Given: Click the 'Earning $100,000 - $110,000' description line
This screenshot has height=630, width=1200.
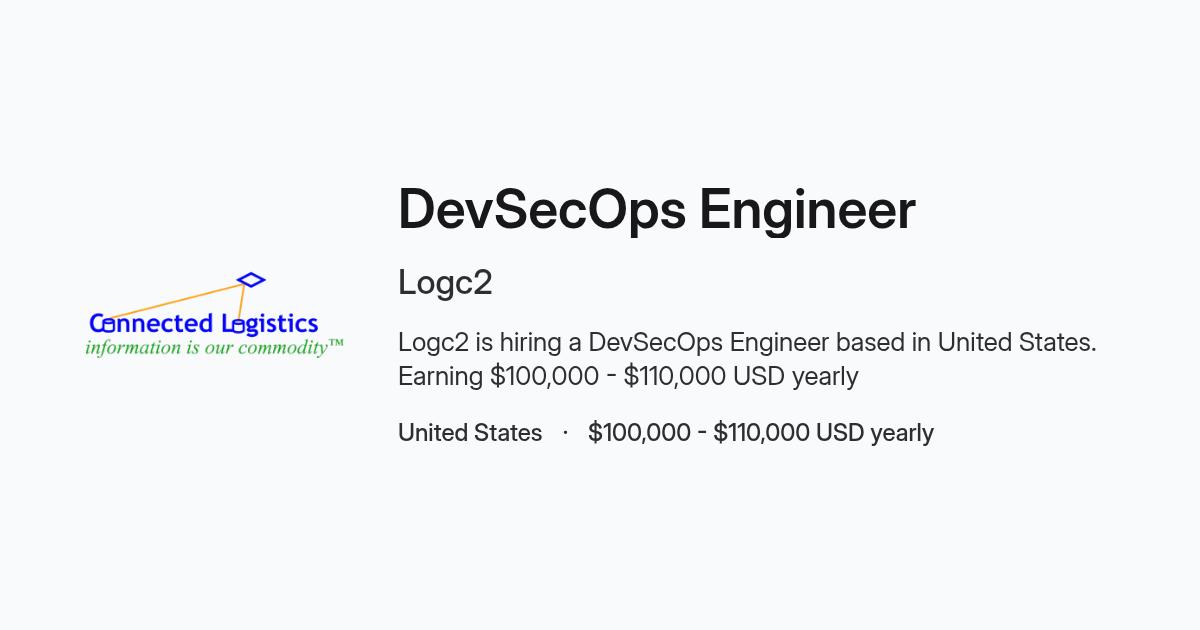Looking at the screenshot, I should [x=628, y=376].
